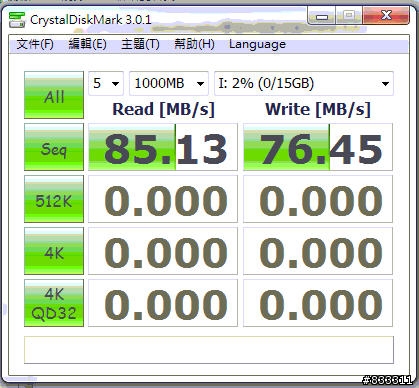This screenshot has height=388, width=419.
Task: Start the 4K benchmark test
Action: [54, 251]
